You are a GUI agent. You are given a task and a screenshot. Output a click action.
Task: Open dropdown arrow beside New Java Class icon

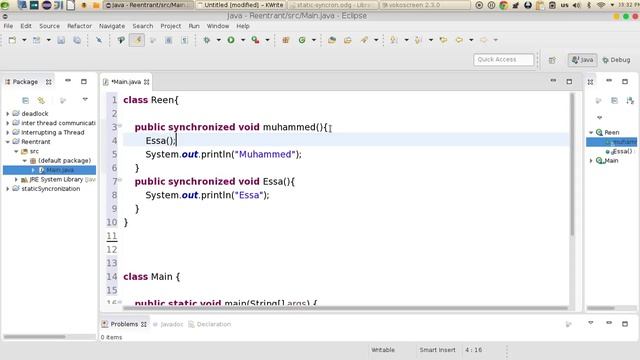[314, 40]
